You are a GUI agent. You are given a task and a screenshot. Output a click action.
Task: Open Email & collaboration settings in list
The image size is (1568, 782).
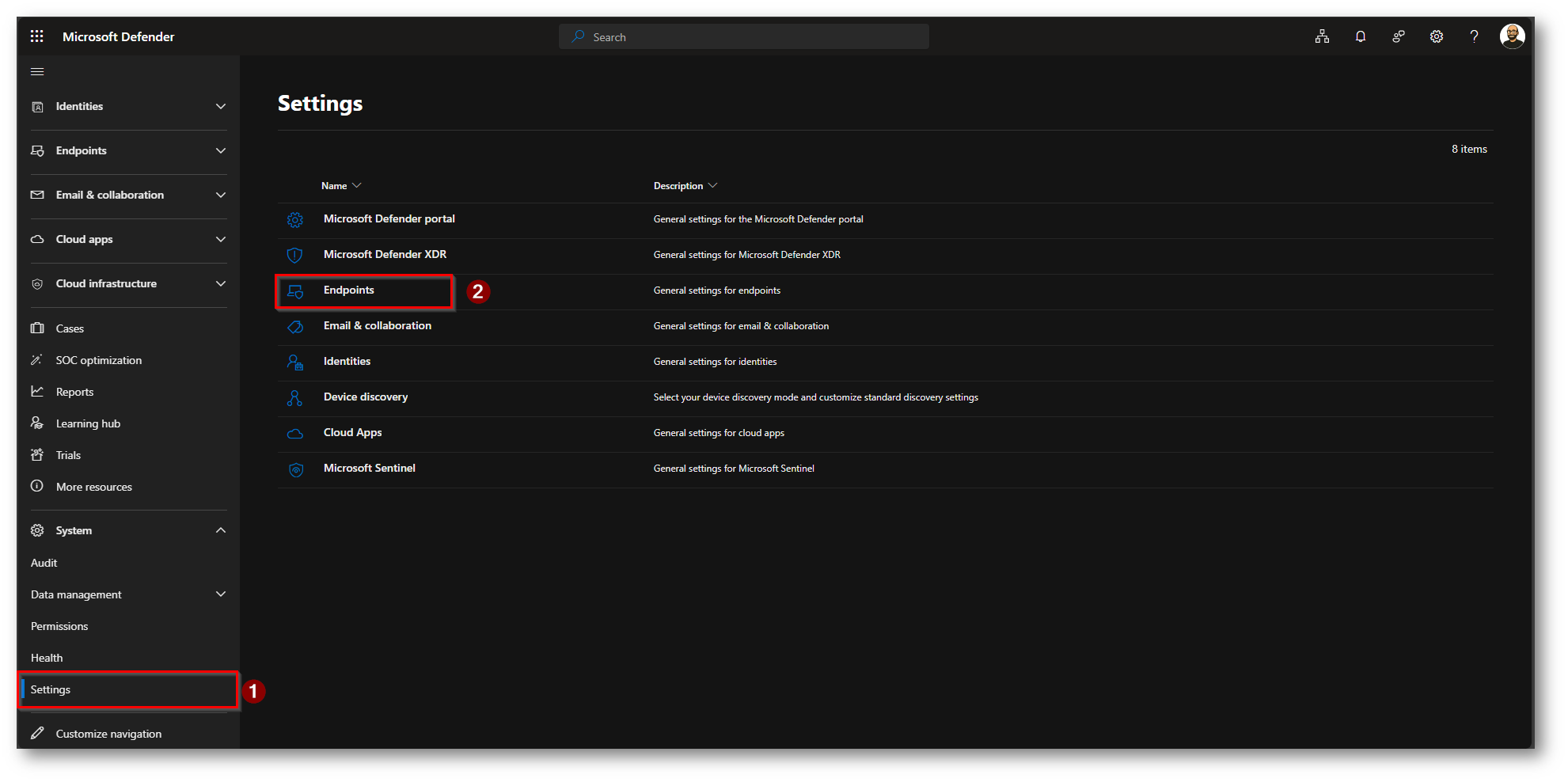coord(378,326)
